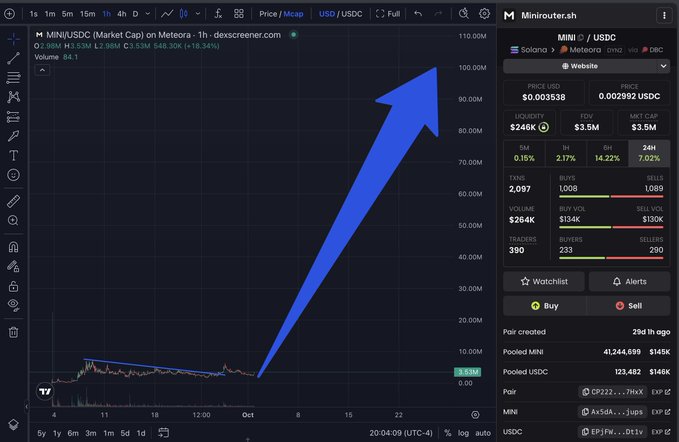Set the 6m date range
The width and height of the screenshot is (679, 442).
pos(73,433)
